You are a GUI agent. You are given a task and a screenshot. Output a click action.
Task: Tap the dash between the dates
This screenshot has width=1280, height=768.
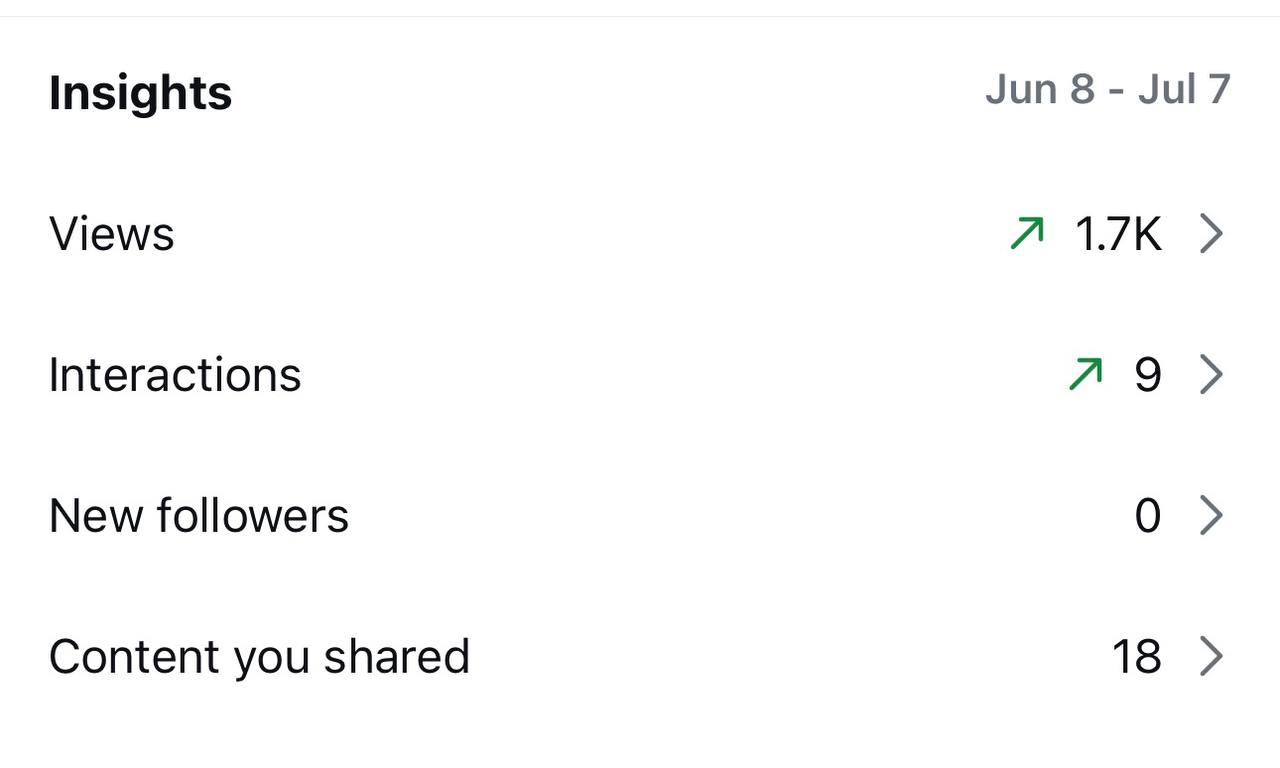1116,91
